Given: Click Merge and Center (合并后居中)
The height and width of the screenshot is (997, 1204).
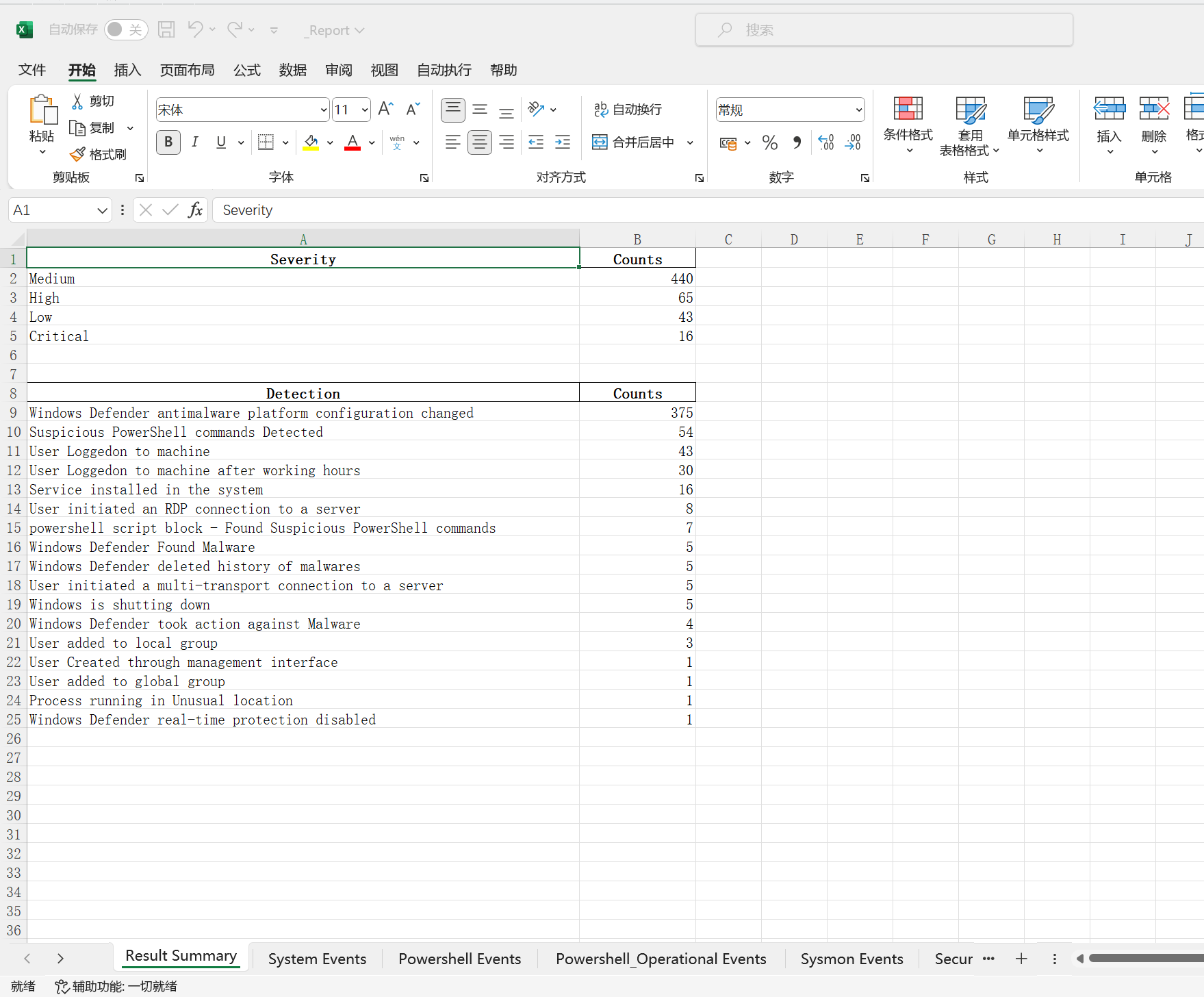Looking at the screenshot, I should [x=635, y=142].
